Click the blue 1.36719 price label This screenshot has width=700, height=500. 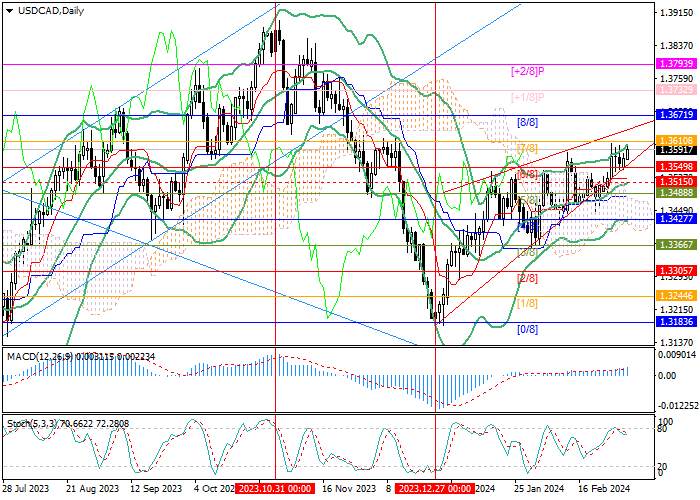click(676, 115)
